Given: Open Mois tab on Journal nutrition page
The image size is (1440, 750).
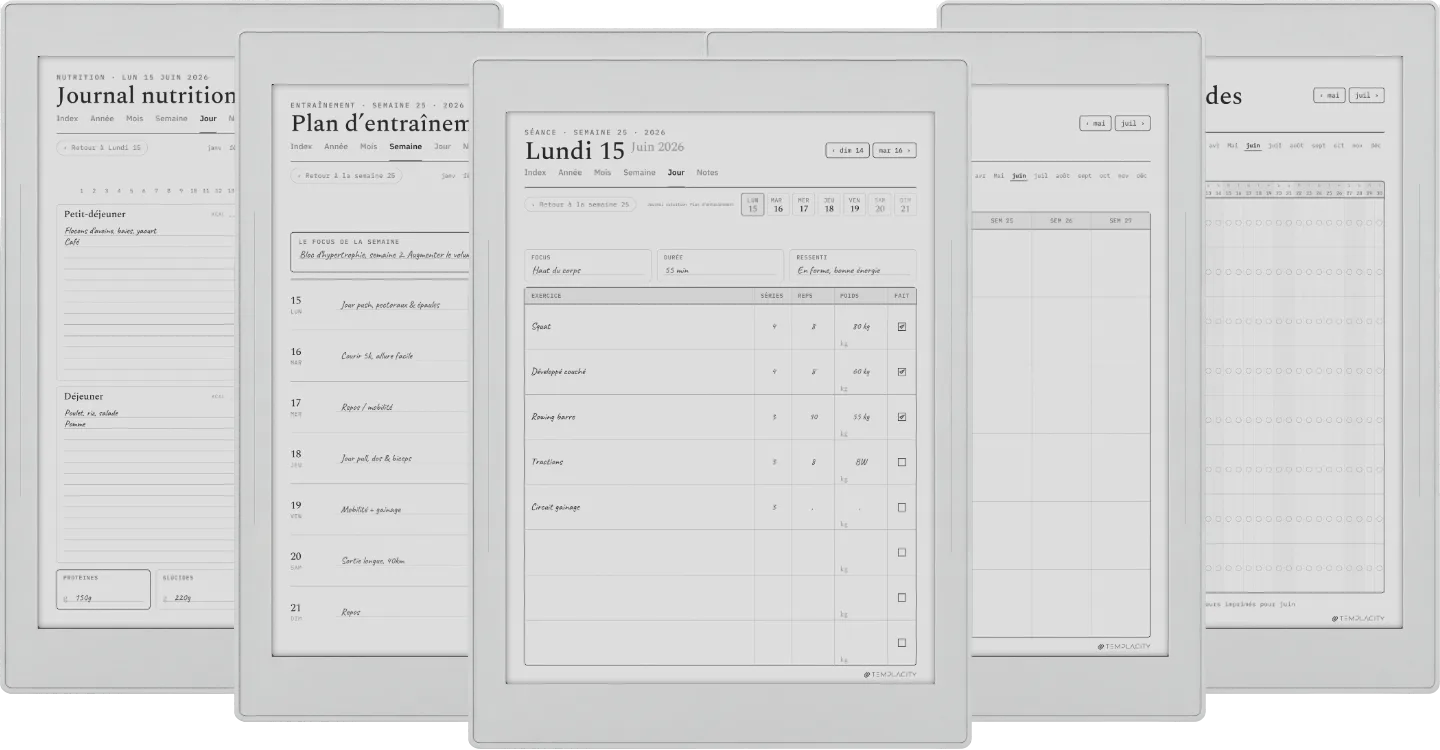Looking at the screenshot, I should (134, 119).
